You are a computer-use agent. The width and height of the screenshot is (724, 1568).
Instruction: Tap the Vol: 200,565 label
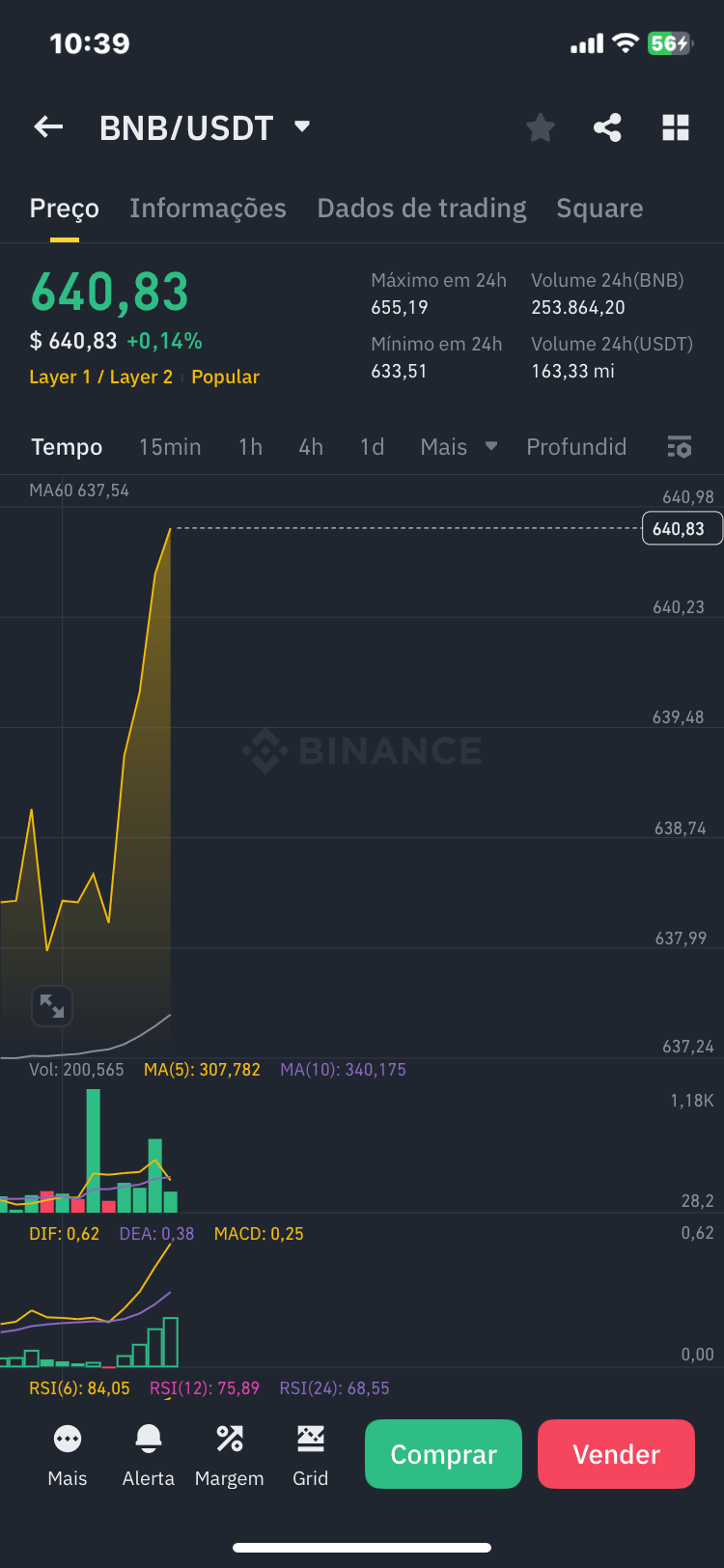pos(76,1070)
